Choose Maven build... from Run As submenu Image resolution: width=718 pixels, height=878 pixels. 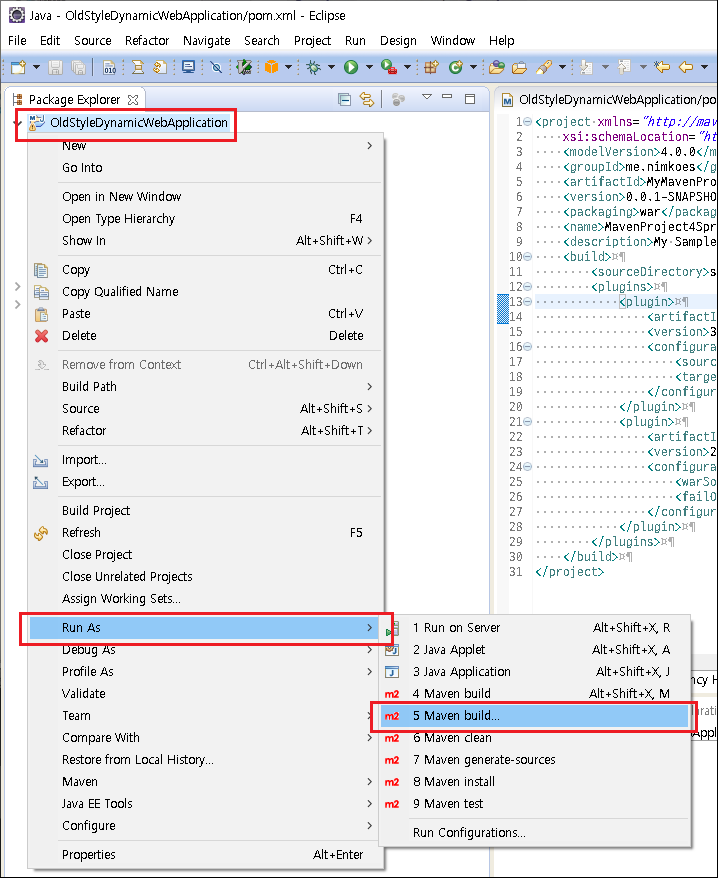pyautogui.click(x=534, y=716)
